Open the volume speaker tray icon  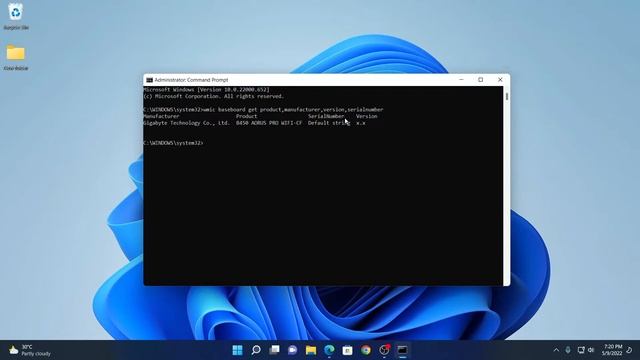(591, 350)
